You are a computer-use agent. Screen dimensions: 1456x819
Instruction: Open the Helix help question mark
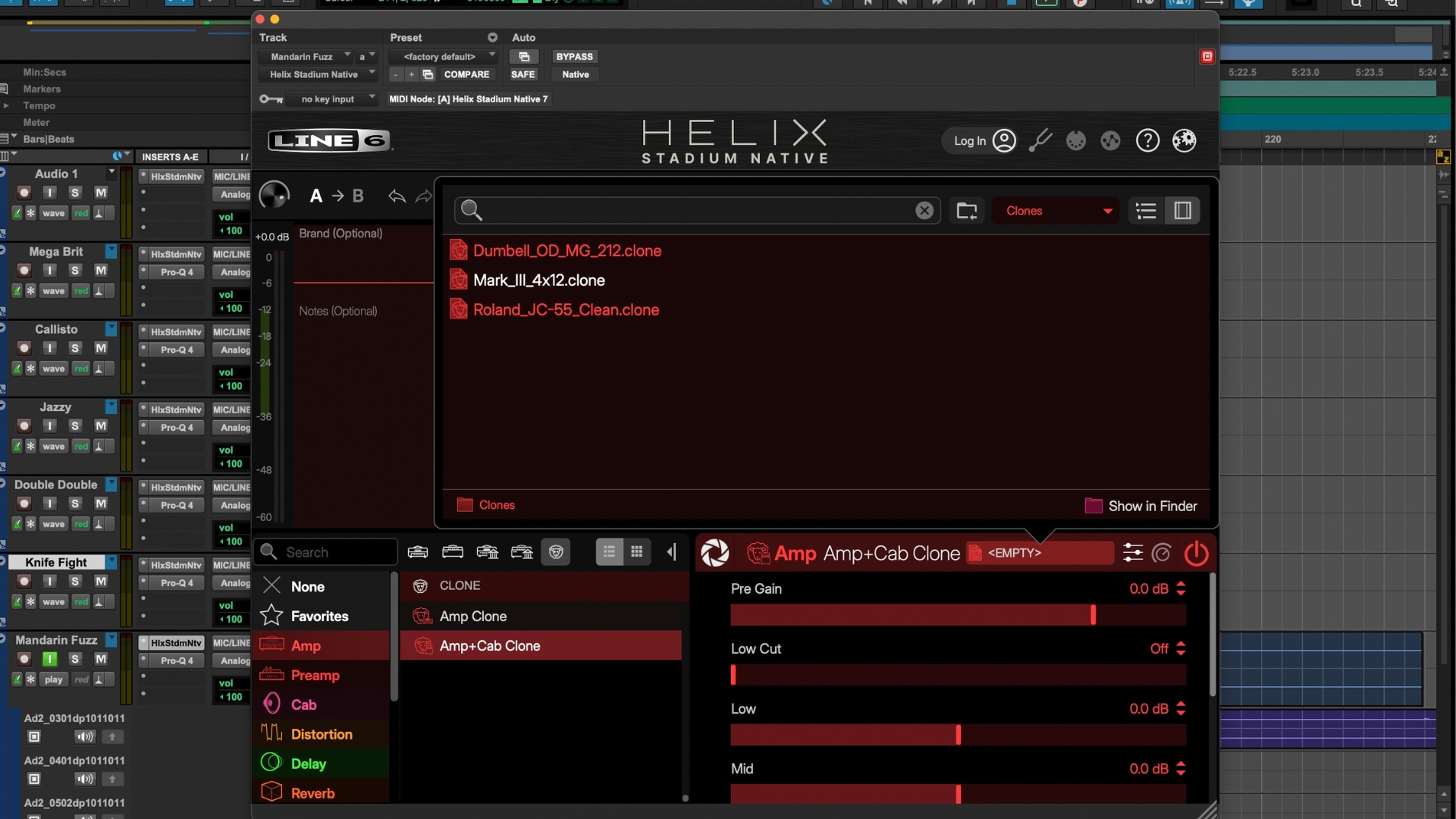(x=1147, y=141)
